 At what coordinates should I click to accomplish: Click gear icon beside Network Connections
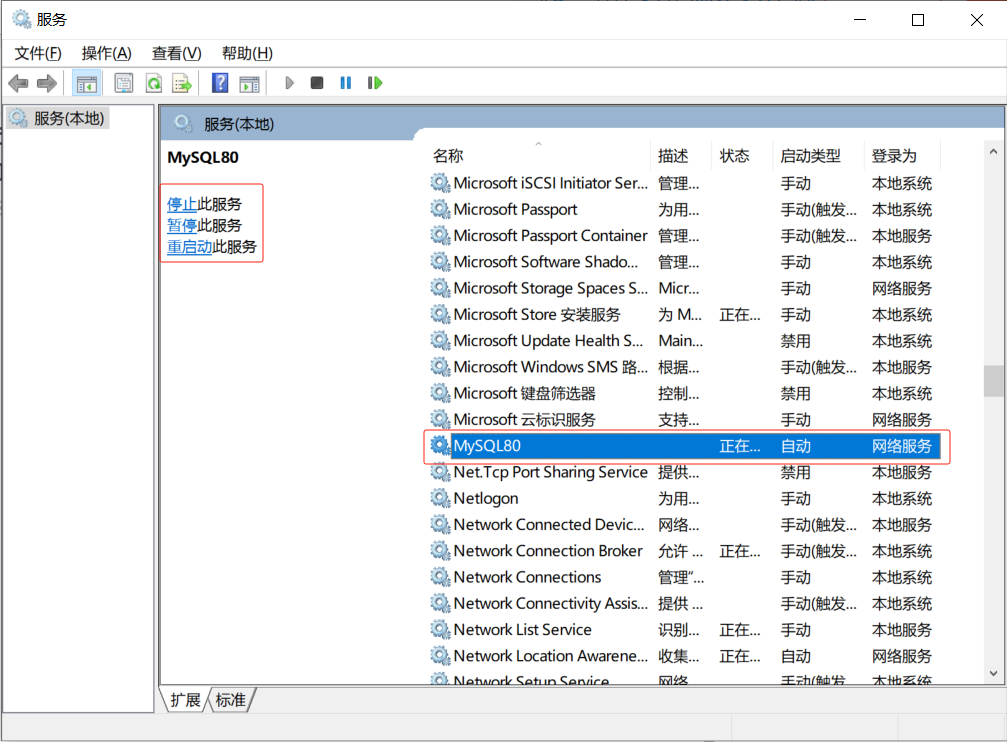[440, 577]
